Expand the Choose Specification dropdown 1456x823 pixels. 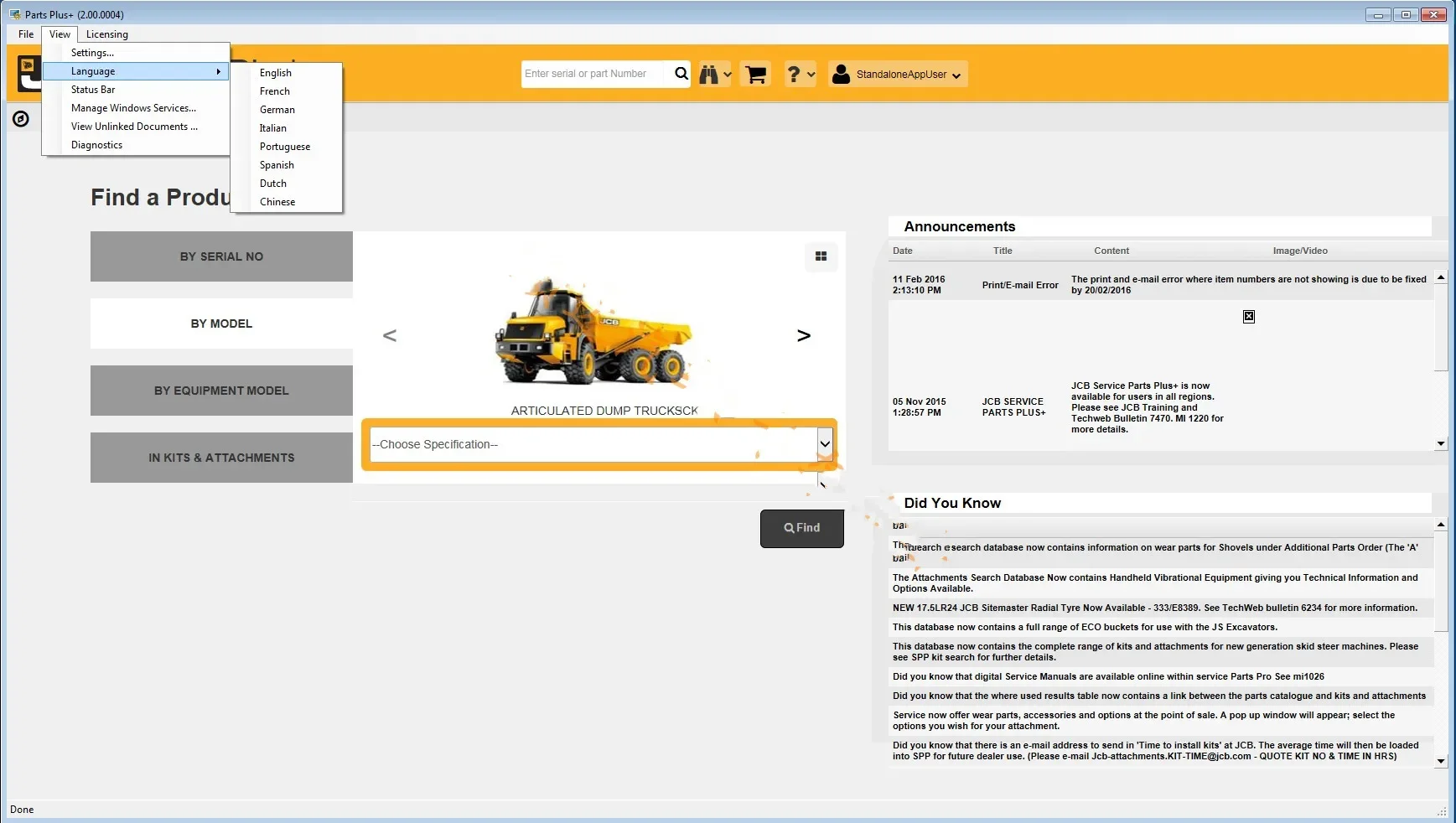point(825,444)
